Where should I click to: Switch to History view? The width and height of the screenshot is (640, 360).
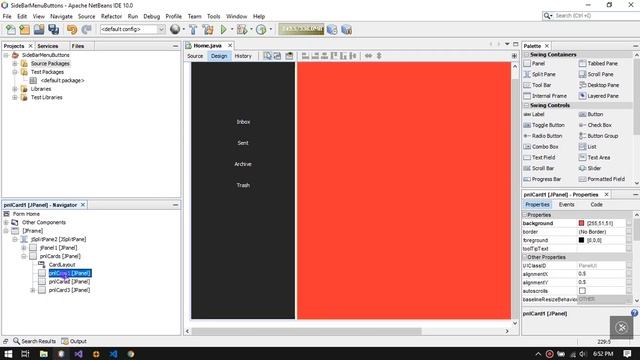[243, 56]
